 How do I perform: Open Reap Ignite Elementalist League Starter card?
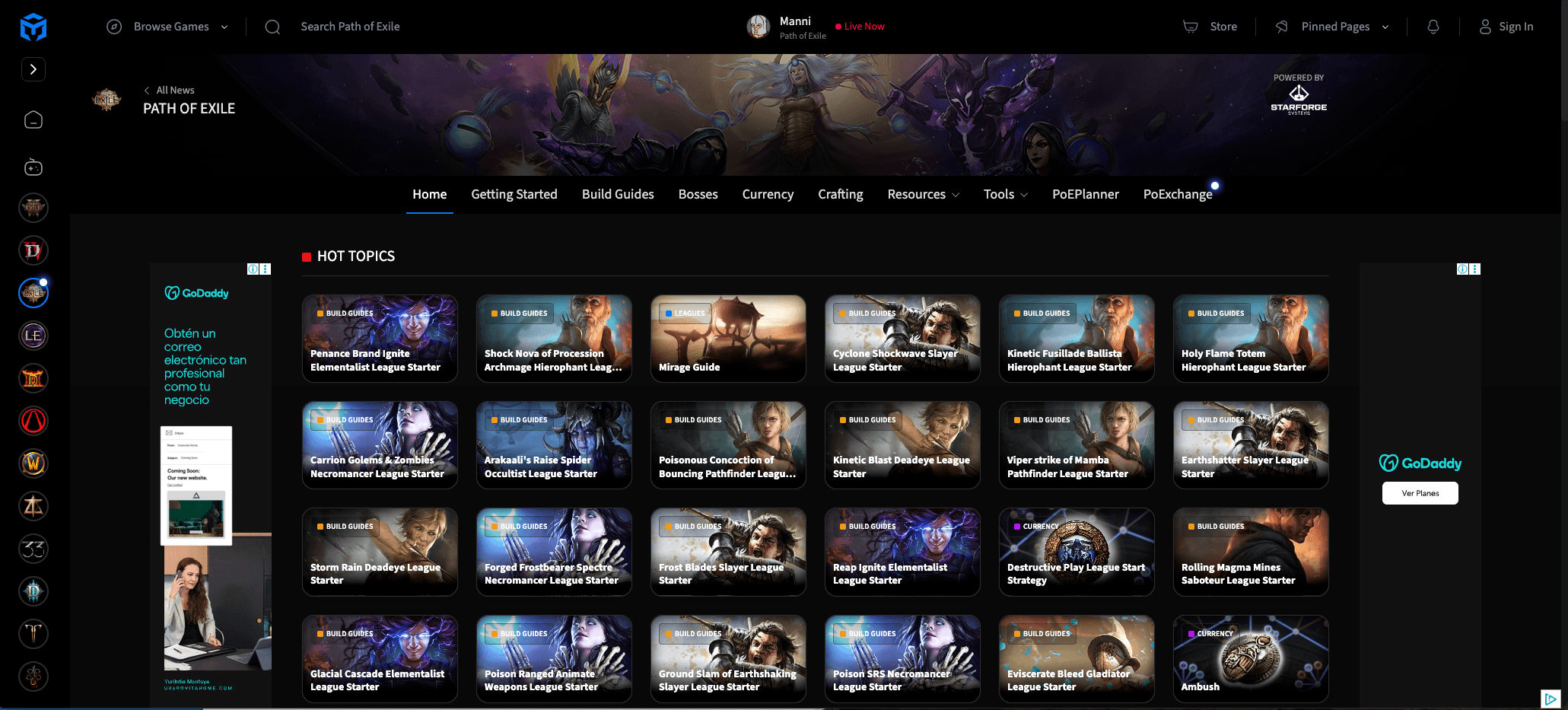(902, 552)
